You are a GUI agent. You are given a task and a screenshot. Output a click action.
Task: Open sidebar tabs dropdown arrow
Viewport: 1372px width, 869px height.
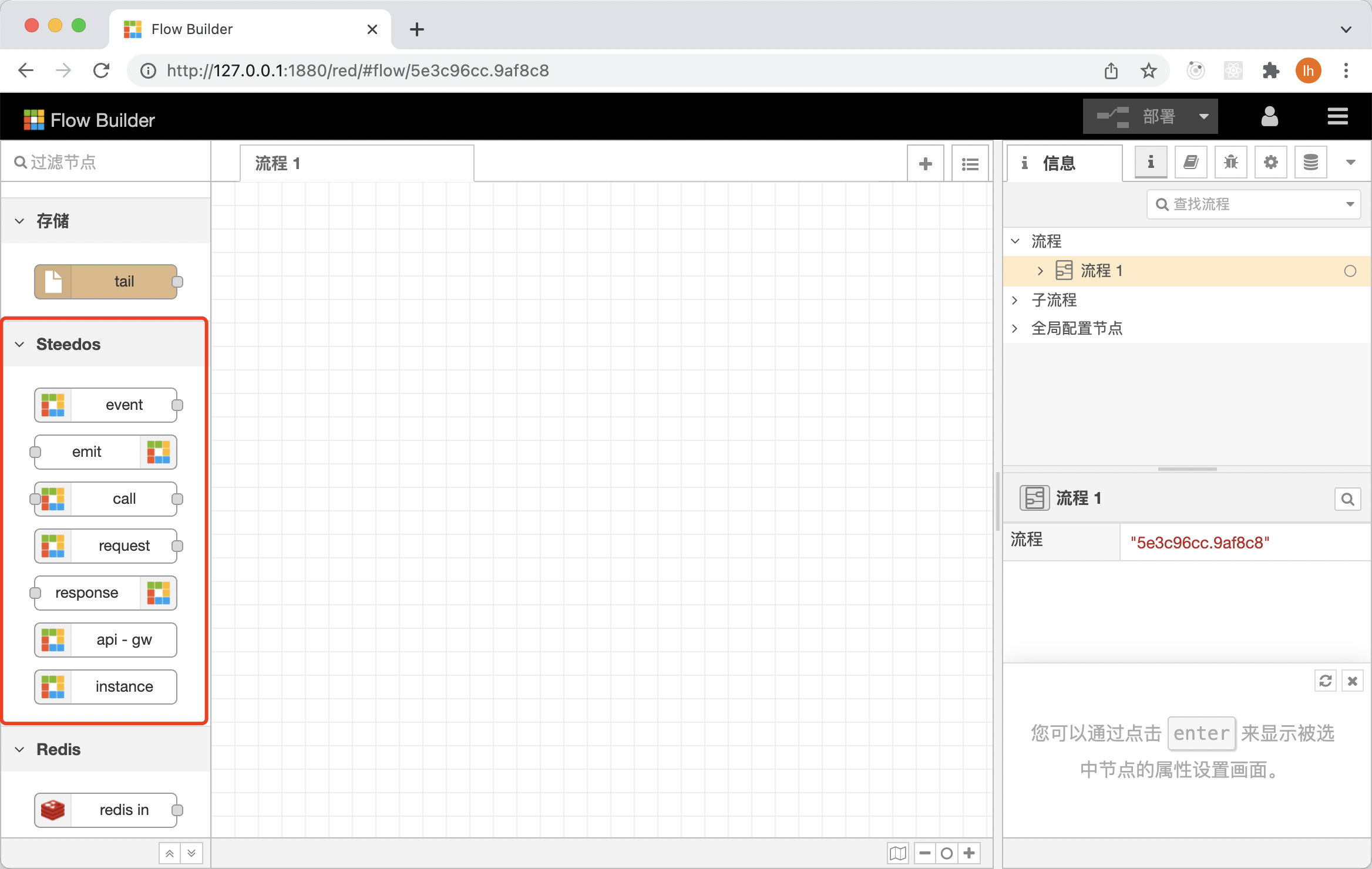1350,163
